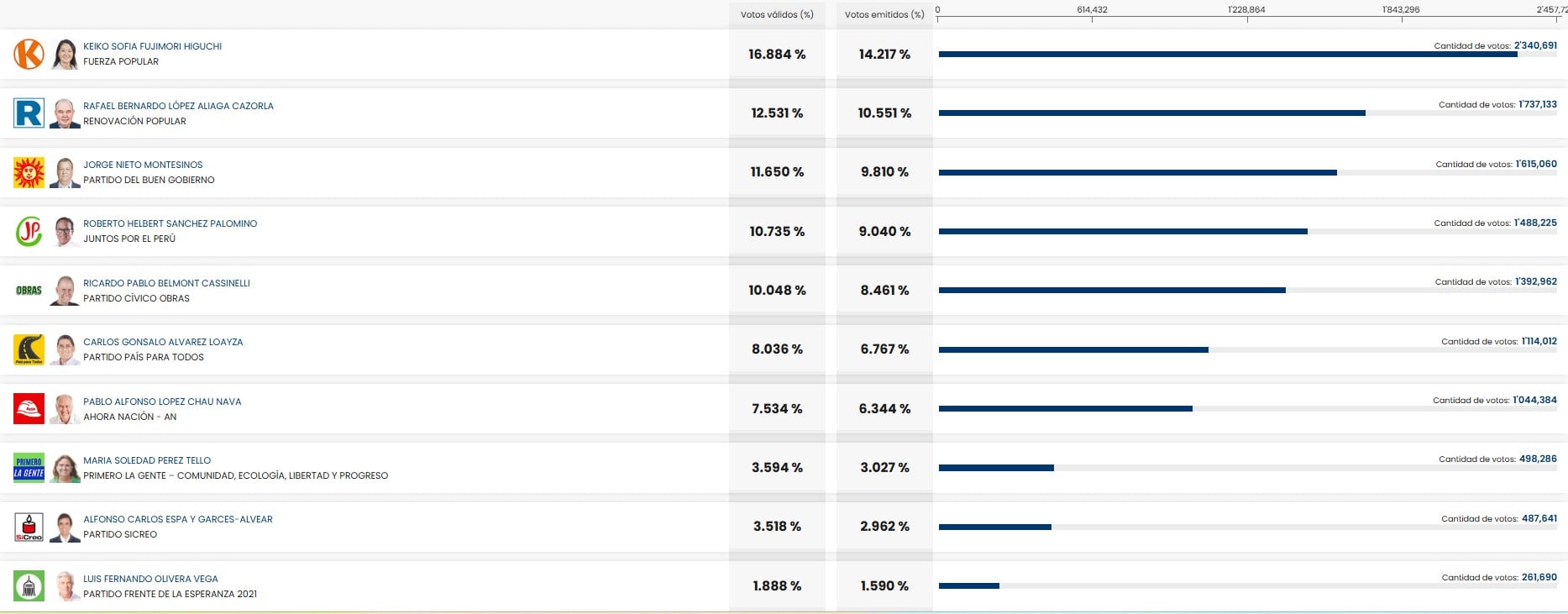Image resolution: width=1568 pixels, height=614 pixels.
Task: Click Luis Fernando Olivera Vega's vote bar
Action: point(969,586)
